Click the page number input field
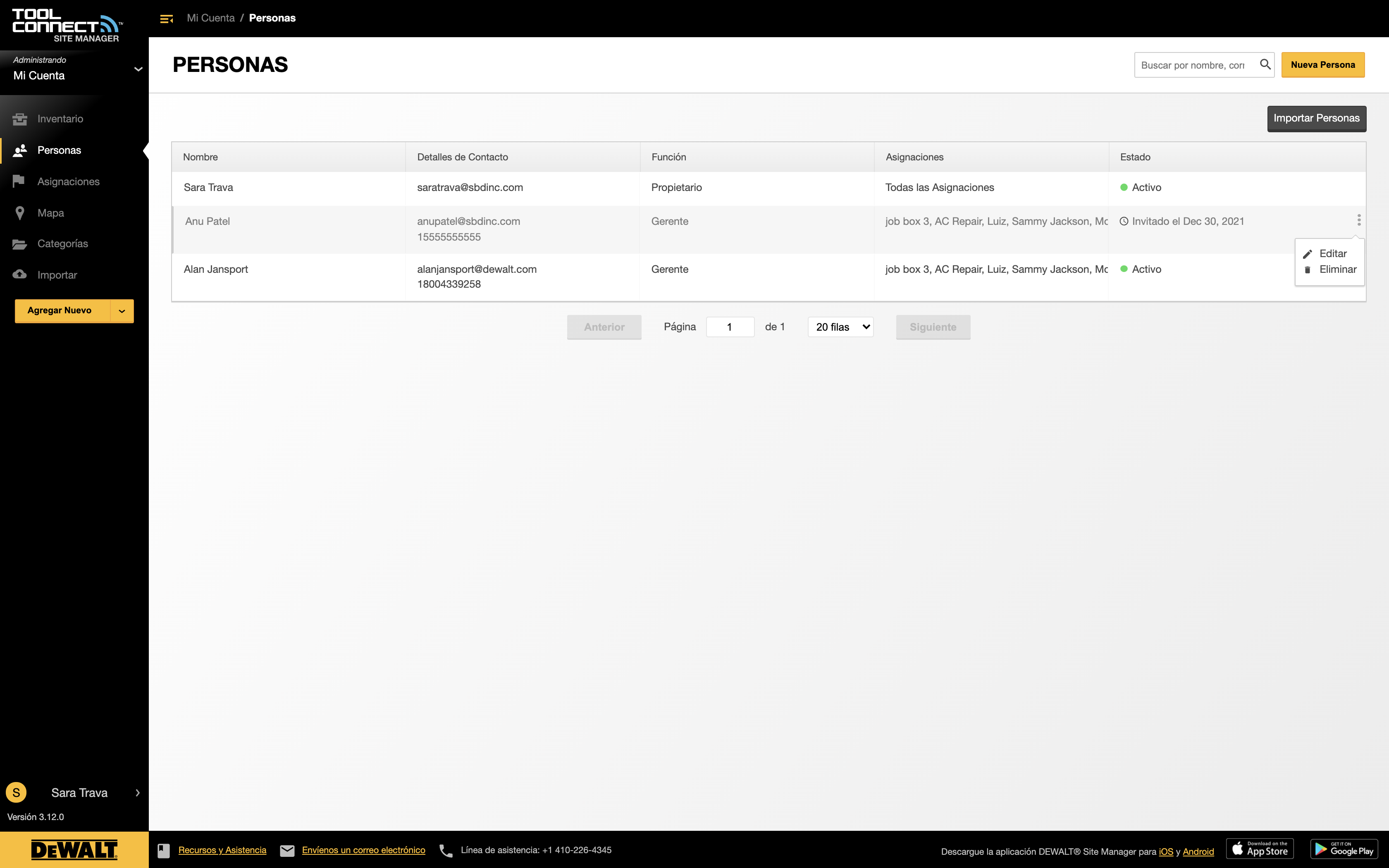Screen dimensions: 1389x868 [730, 327]
